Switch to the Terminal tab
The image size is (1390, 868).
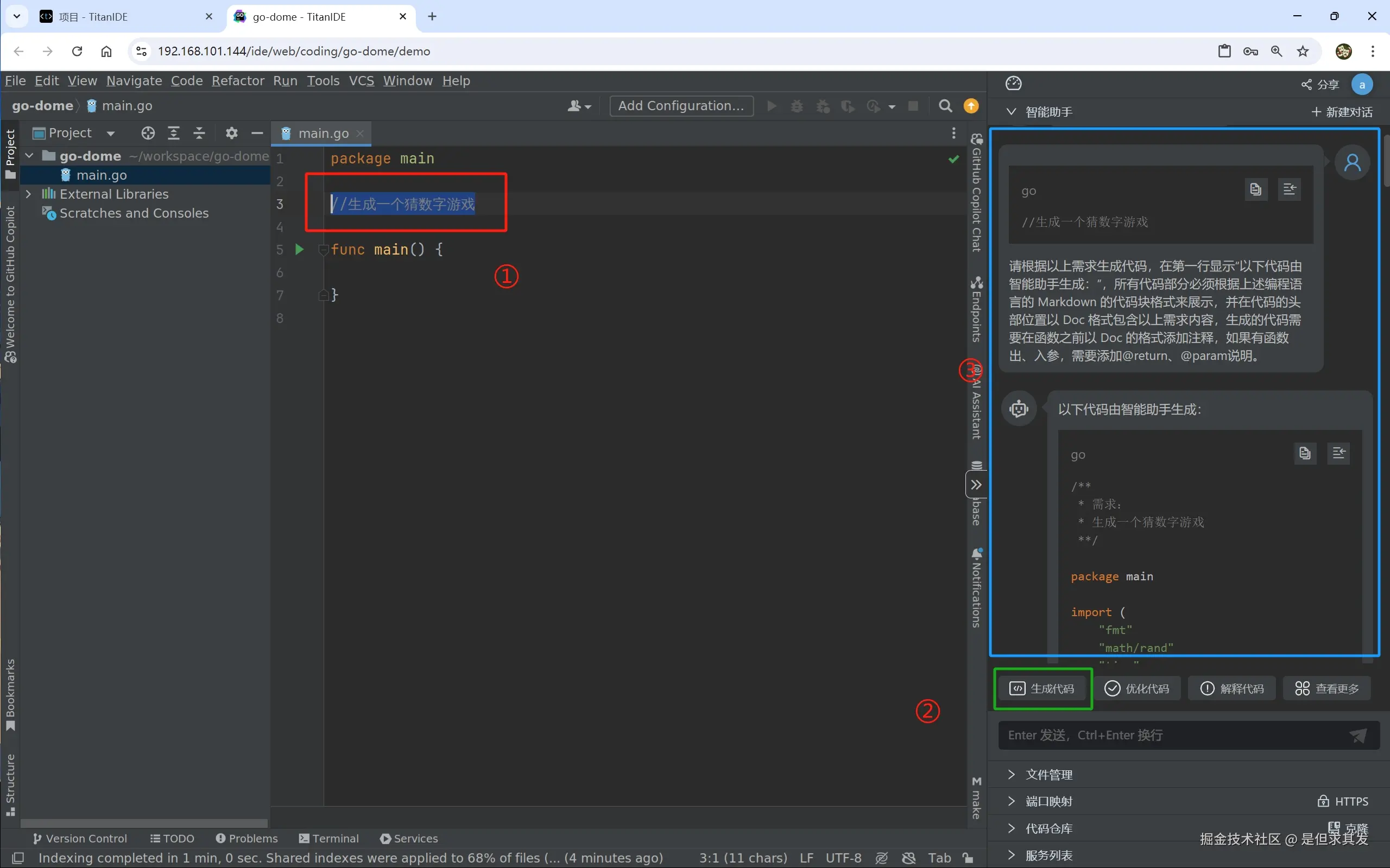[x=329, y=838]
